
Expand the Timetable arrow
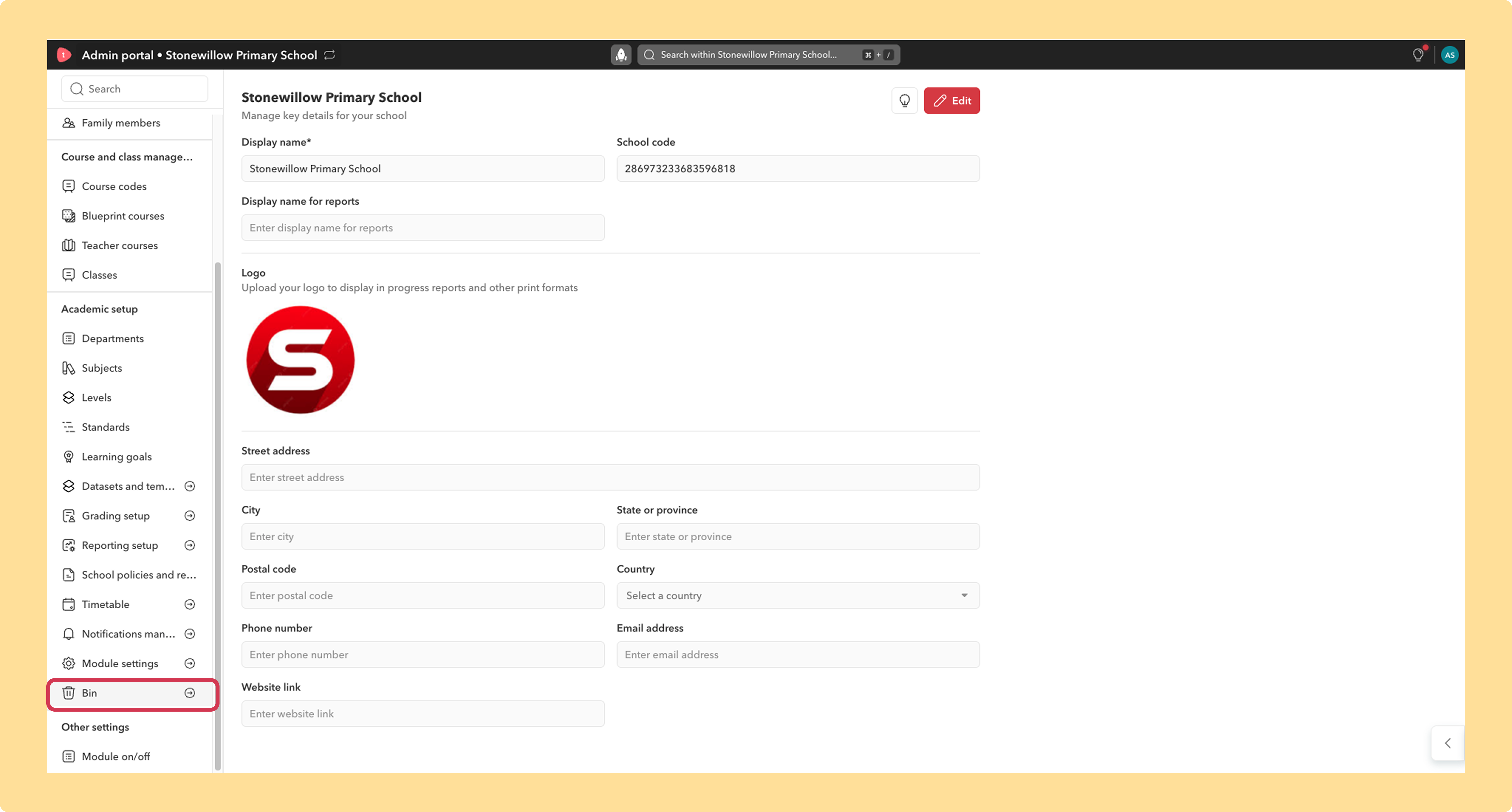pyautogui.click(x=189, y=604)
